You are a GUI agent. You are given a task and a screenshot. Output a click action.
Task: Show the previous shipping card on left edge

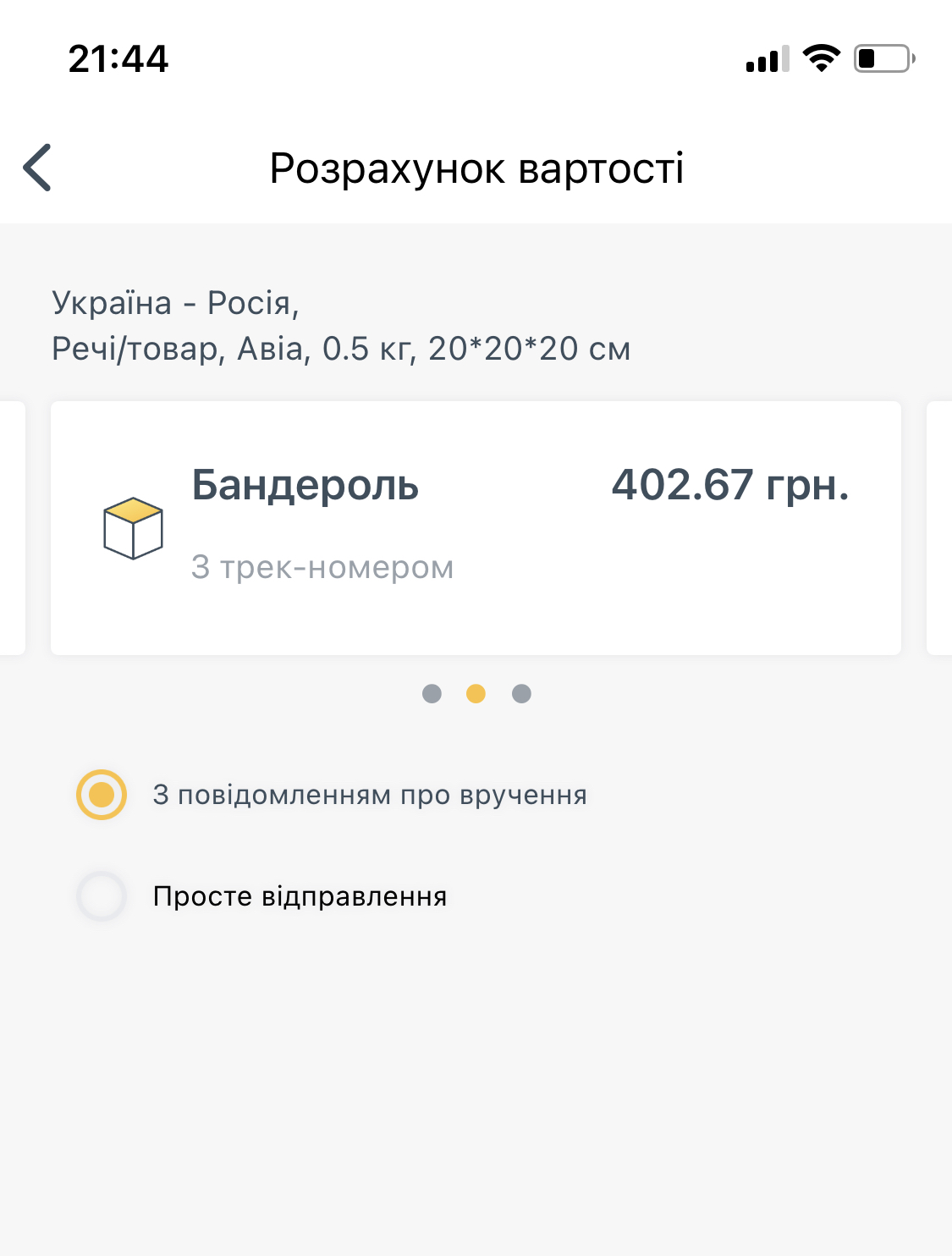point(12,528)
